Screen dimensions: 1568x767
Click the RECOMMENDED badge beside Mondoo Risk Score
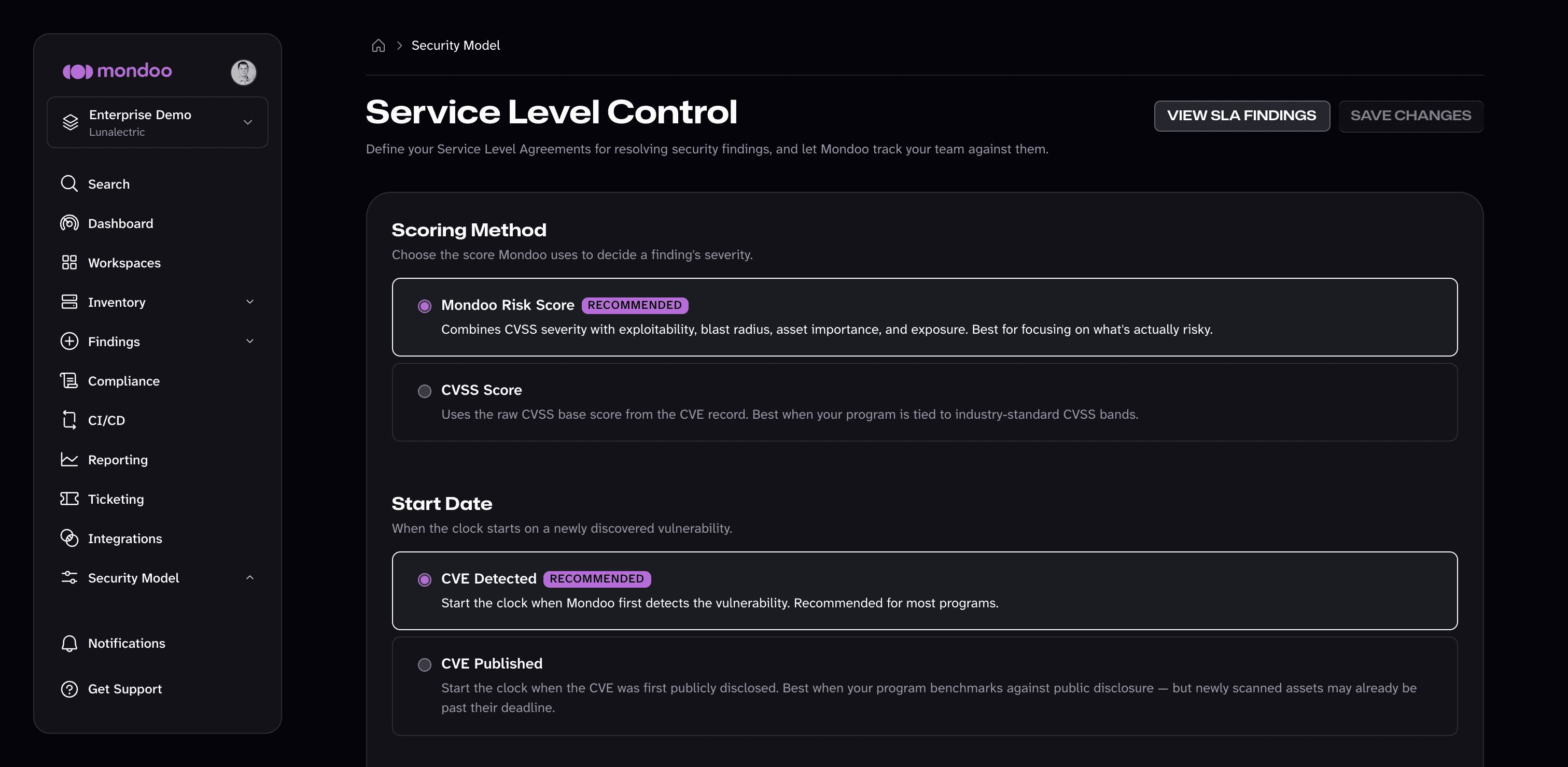tap(635, 305)
